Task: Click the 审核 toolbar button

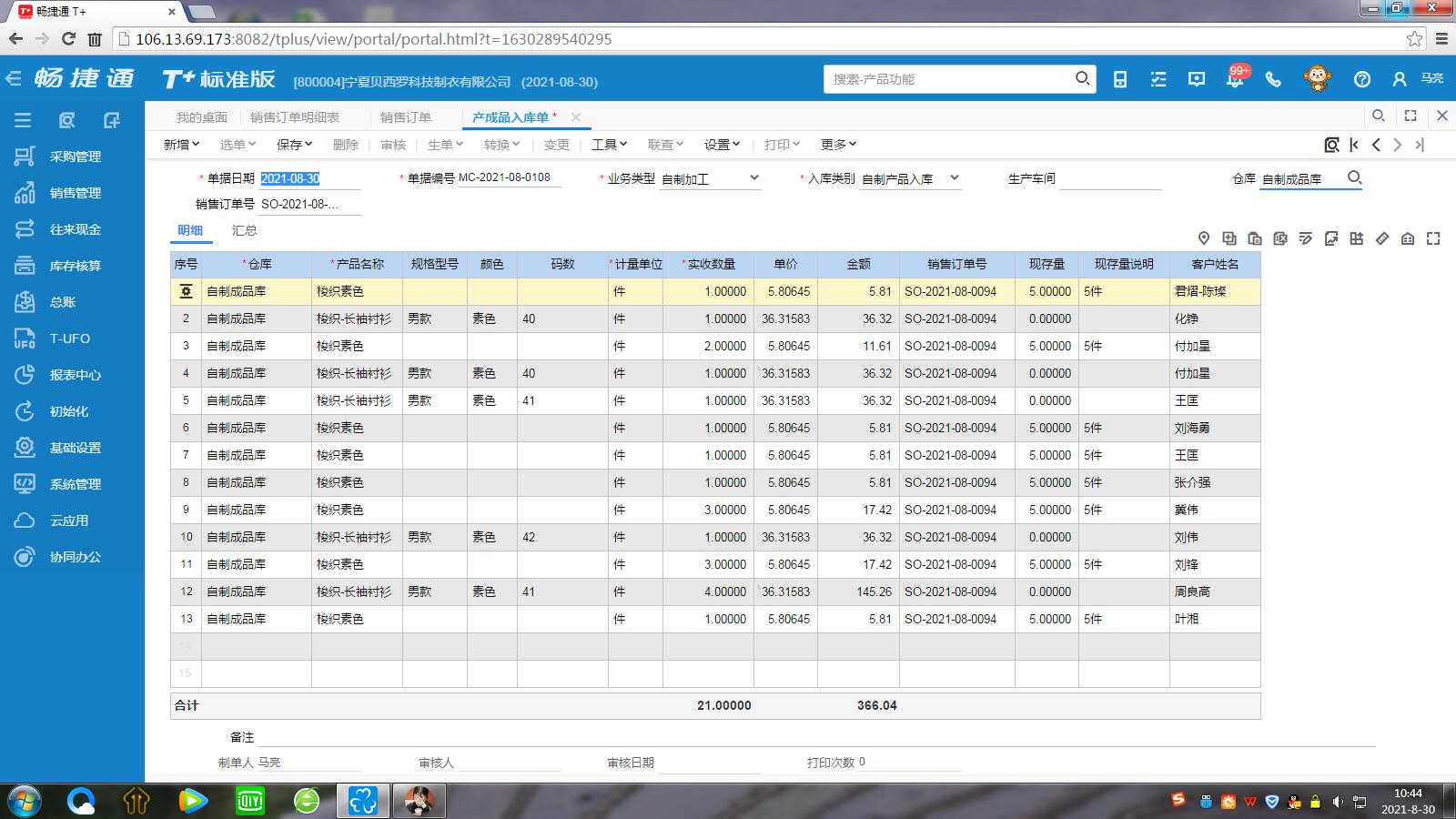Action: [393, 145]
